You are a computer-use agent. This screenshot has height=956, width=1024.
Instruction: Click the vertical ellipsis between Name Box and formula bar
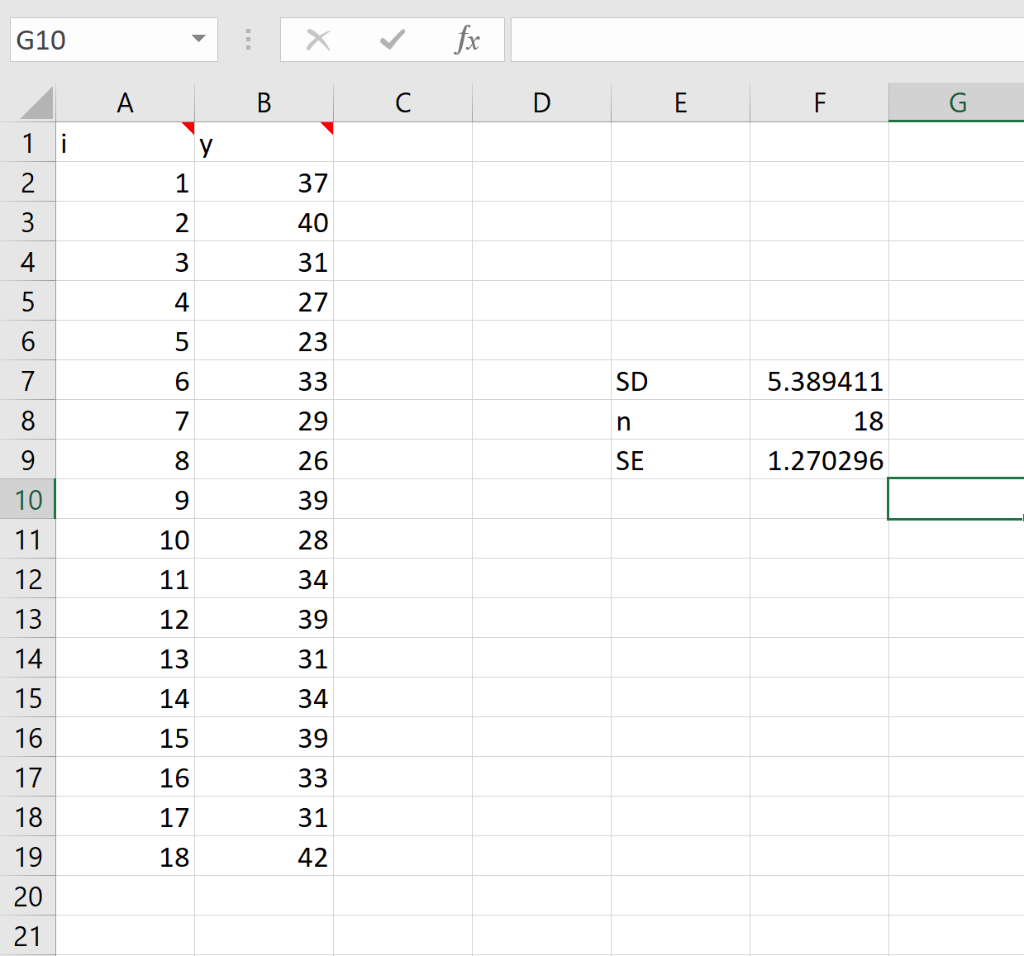[x=247, y=40]
